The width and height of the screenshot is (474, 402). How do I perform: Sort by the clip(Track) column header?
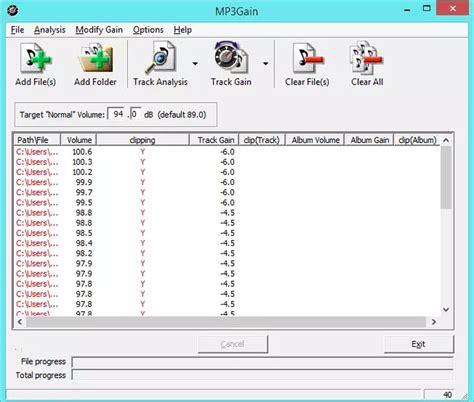click(x=262, y=140)
